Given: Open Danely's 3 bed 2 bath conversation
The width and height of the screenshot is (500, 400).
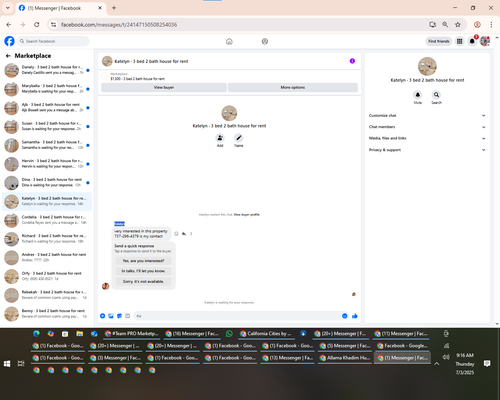Looking at the screenshot, I should pyautogui.click(x=47, y=70).
